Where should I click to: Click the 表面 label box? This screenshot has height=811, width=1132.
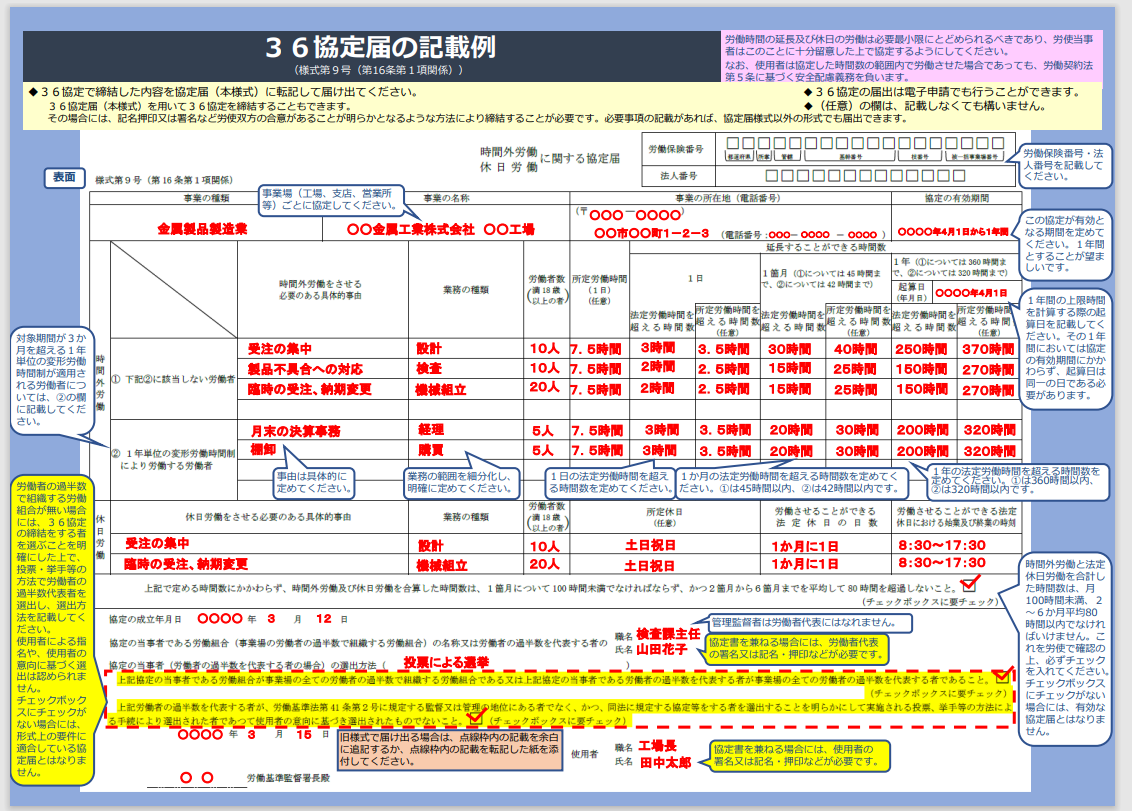[x=64, y=177]
